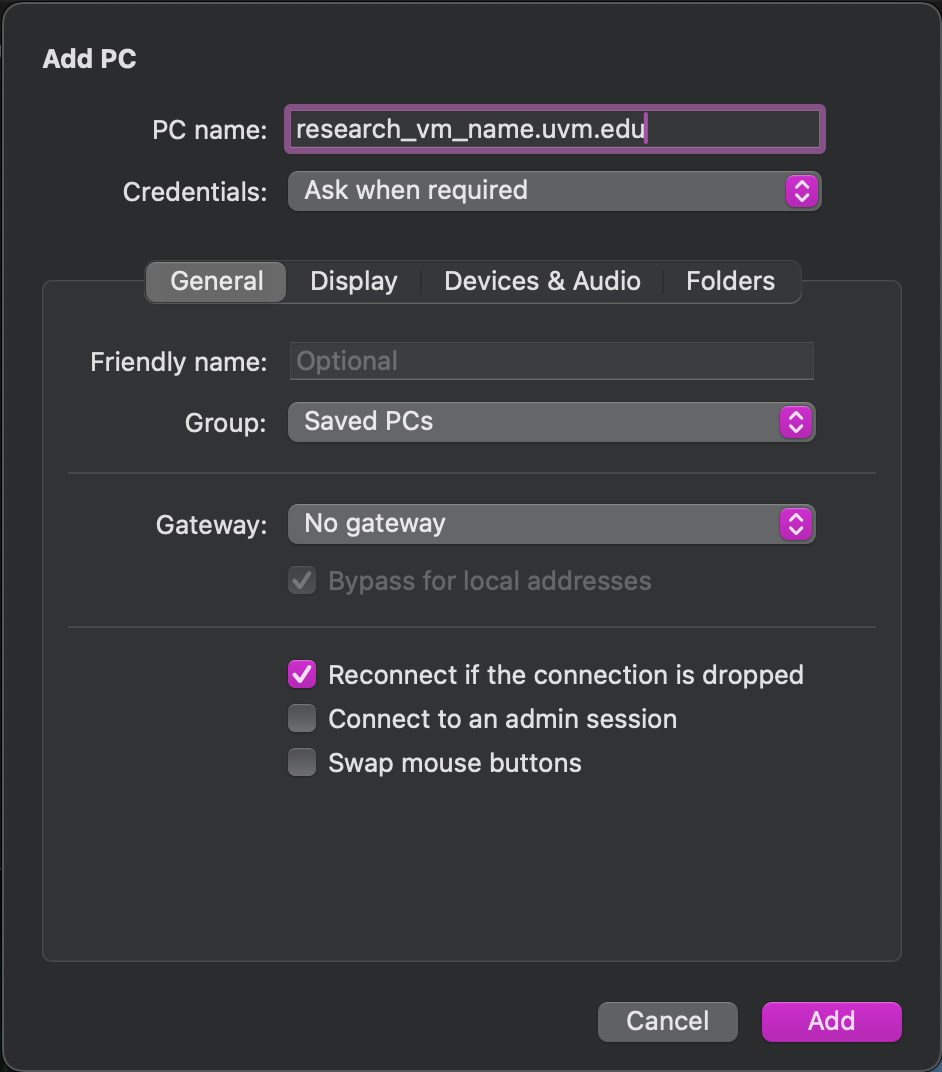
Task: Click the Reconnect if dropped label text
Action: [x=565, y=675]
